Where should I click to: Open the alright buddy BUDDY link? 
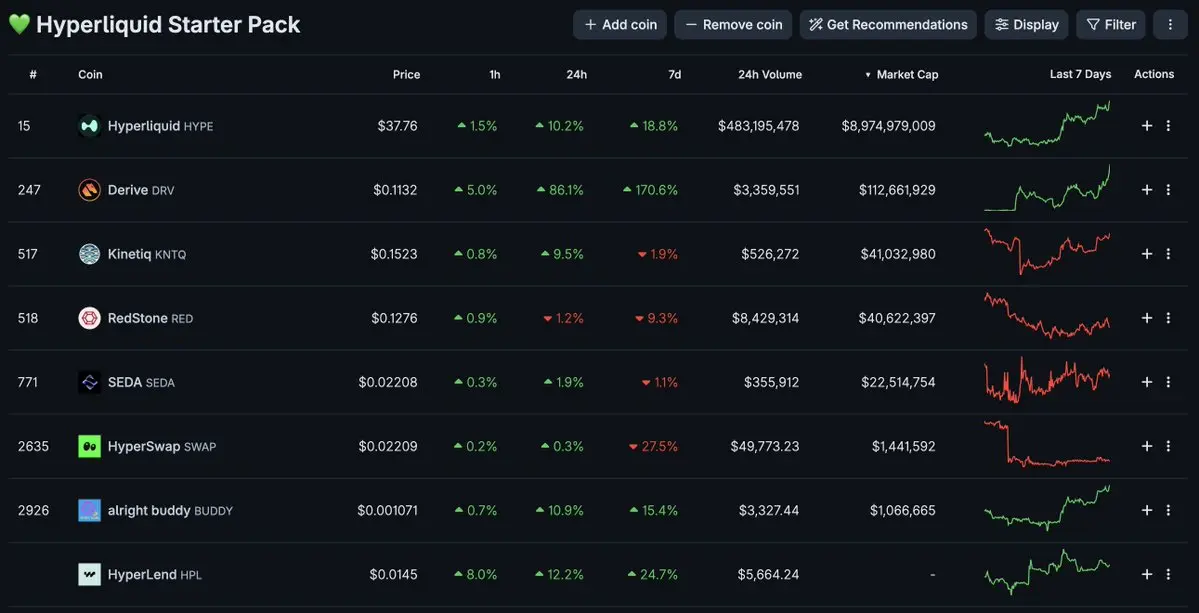click(x=171, y=511)
